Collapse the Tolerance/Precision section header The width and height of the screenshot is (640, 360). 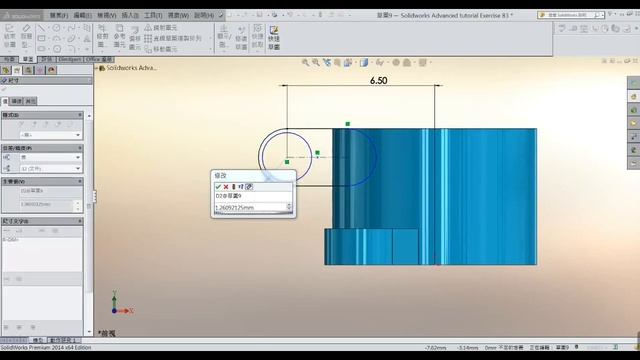(x=42, y=148)
